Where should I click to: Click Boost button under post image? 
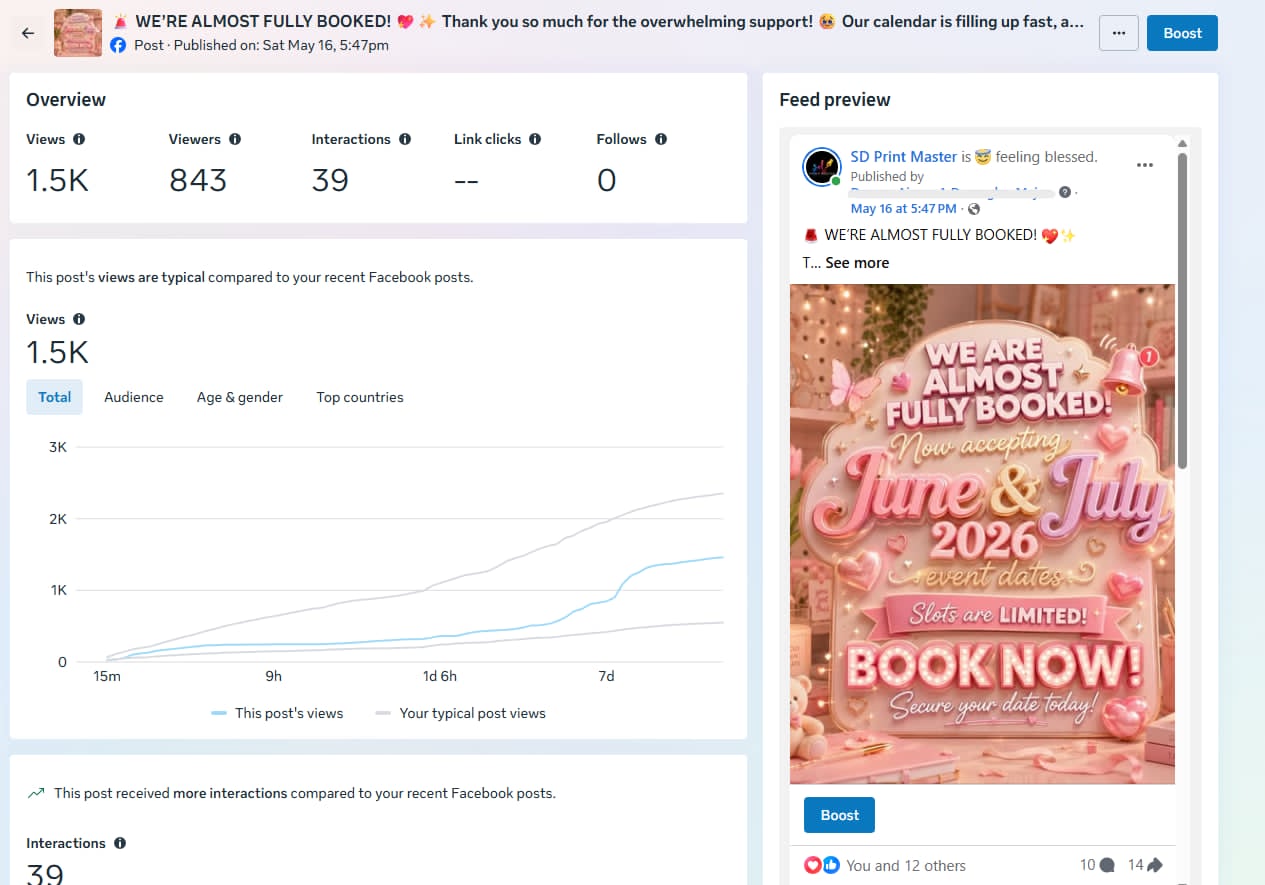pos(839,815)
